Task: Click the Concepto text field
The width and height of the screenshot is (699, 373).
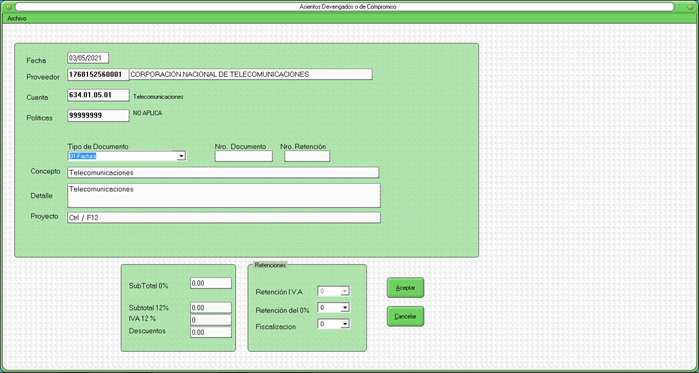Action: pyautogui.click(x=223, y=172)
